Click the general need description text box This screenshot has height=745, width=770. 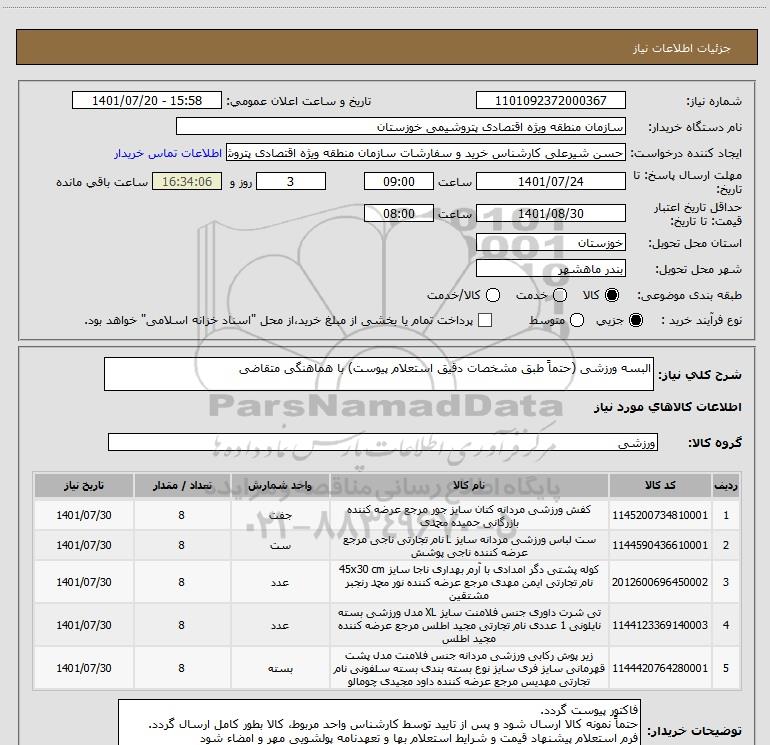[x=379, y=374]
